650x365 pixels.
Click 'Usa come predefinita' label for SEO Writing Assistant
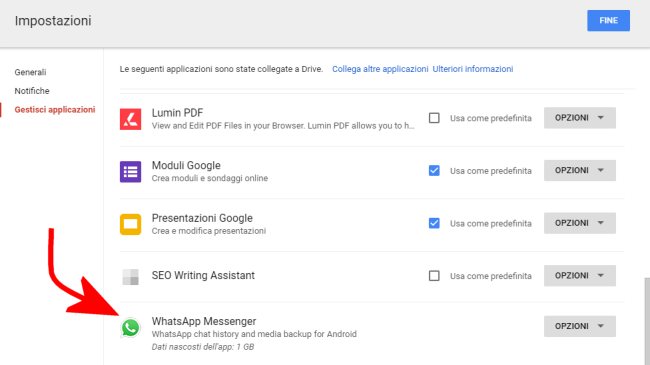[x=491, y=276]
